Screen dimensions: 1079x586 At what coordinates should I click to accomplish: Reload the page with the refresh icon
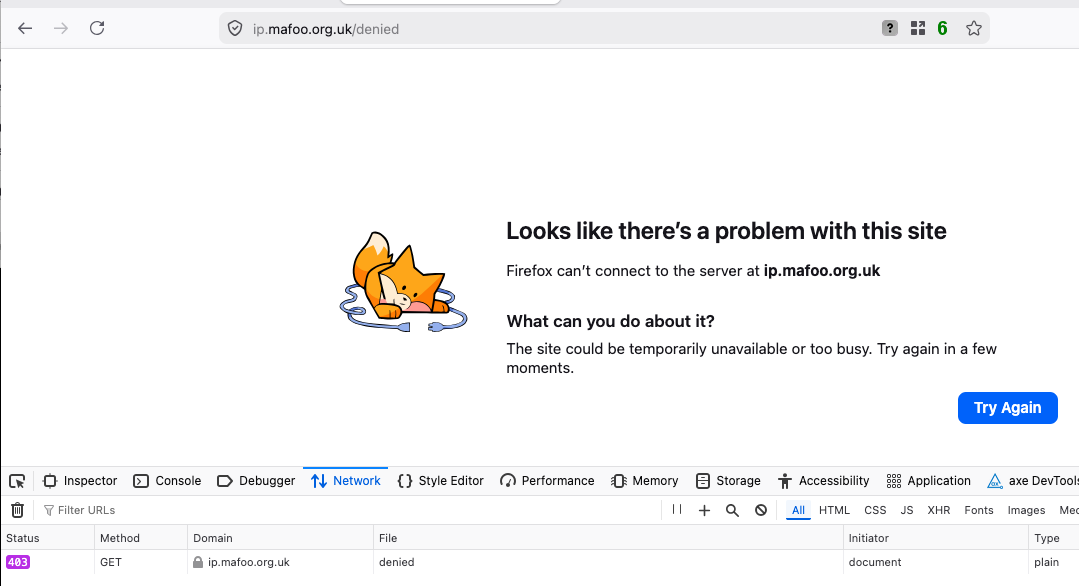pyautogui.click(x=97, y=28)
